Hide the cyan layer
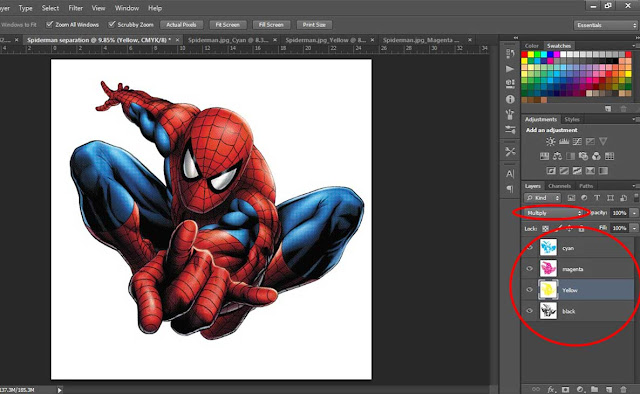Viewport: 640px width, 394px height. coord(530,248)
